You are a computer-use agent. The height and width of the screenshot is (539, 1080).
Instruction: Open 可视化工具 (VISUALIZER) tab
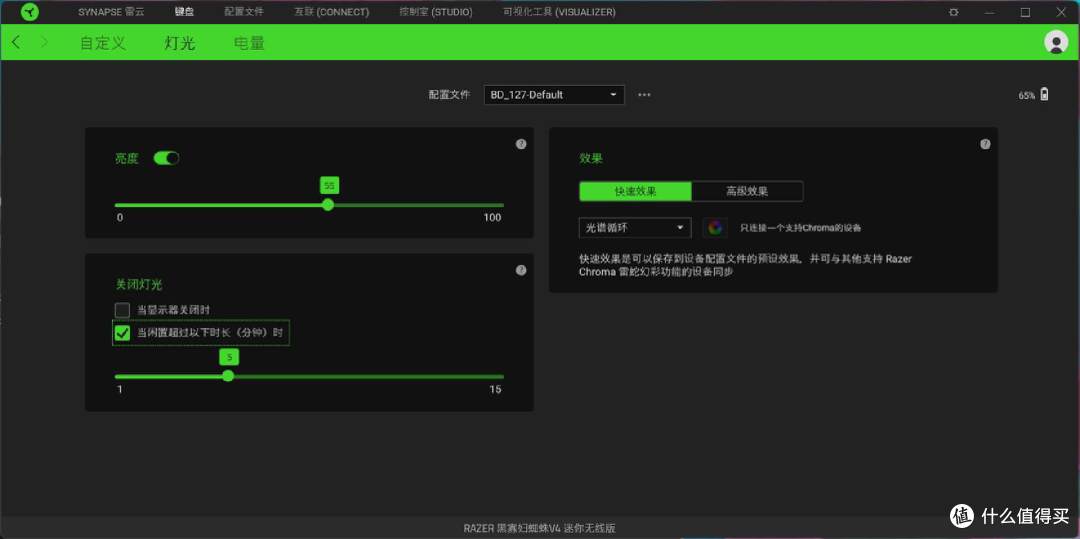(559, 12)
